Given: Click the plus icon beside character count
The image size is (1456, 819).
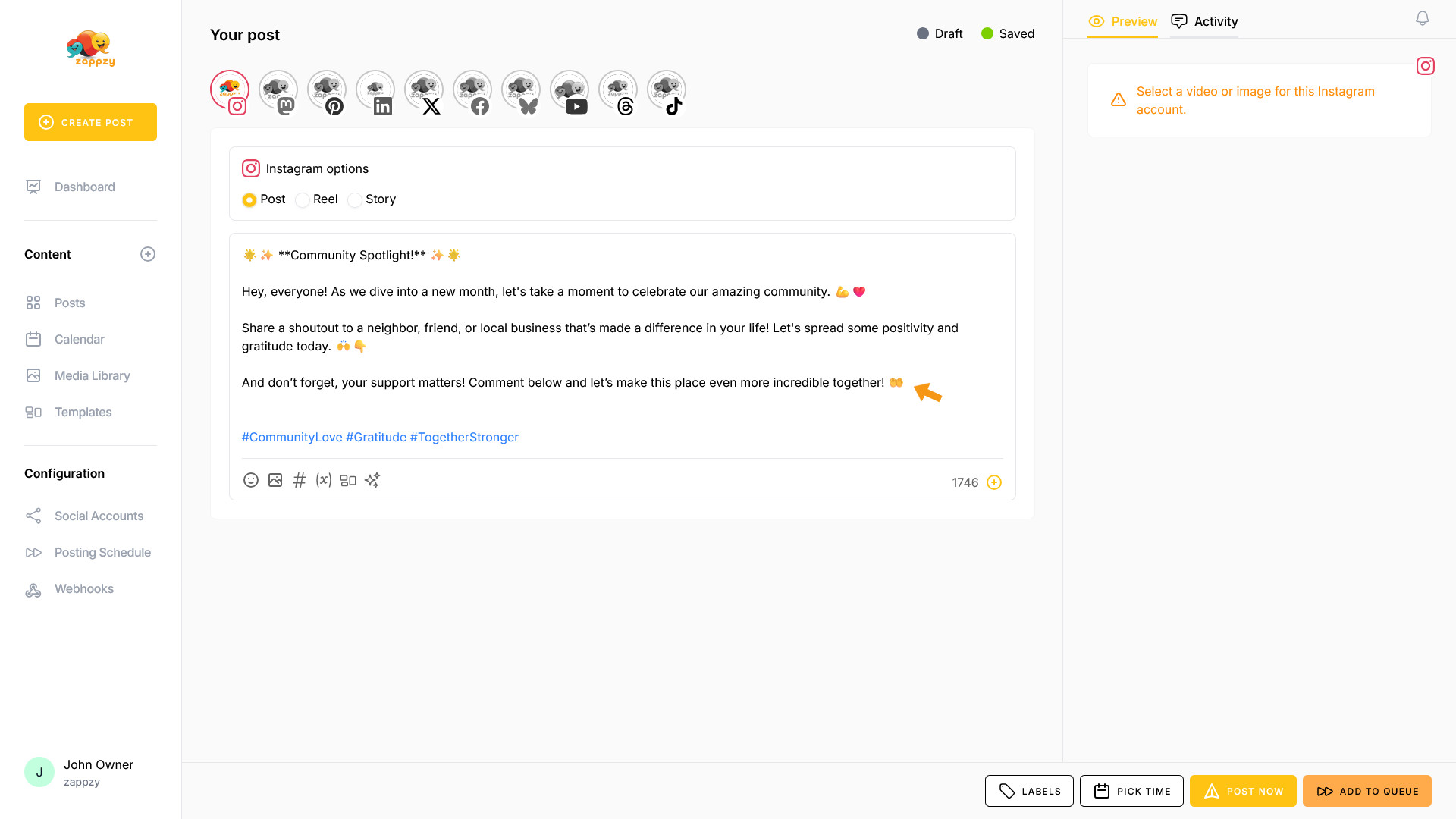Looking at the screenshot, I should (994, 482).
